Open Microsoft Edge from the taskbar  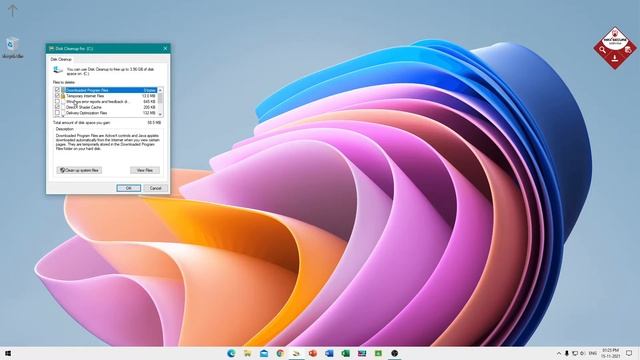click(x=231, y=353)
